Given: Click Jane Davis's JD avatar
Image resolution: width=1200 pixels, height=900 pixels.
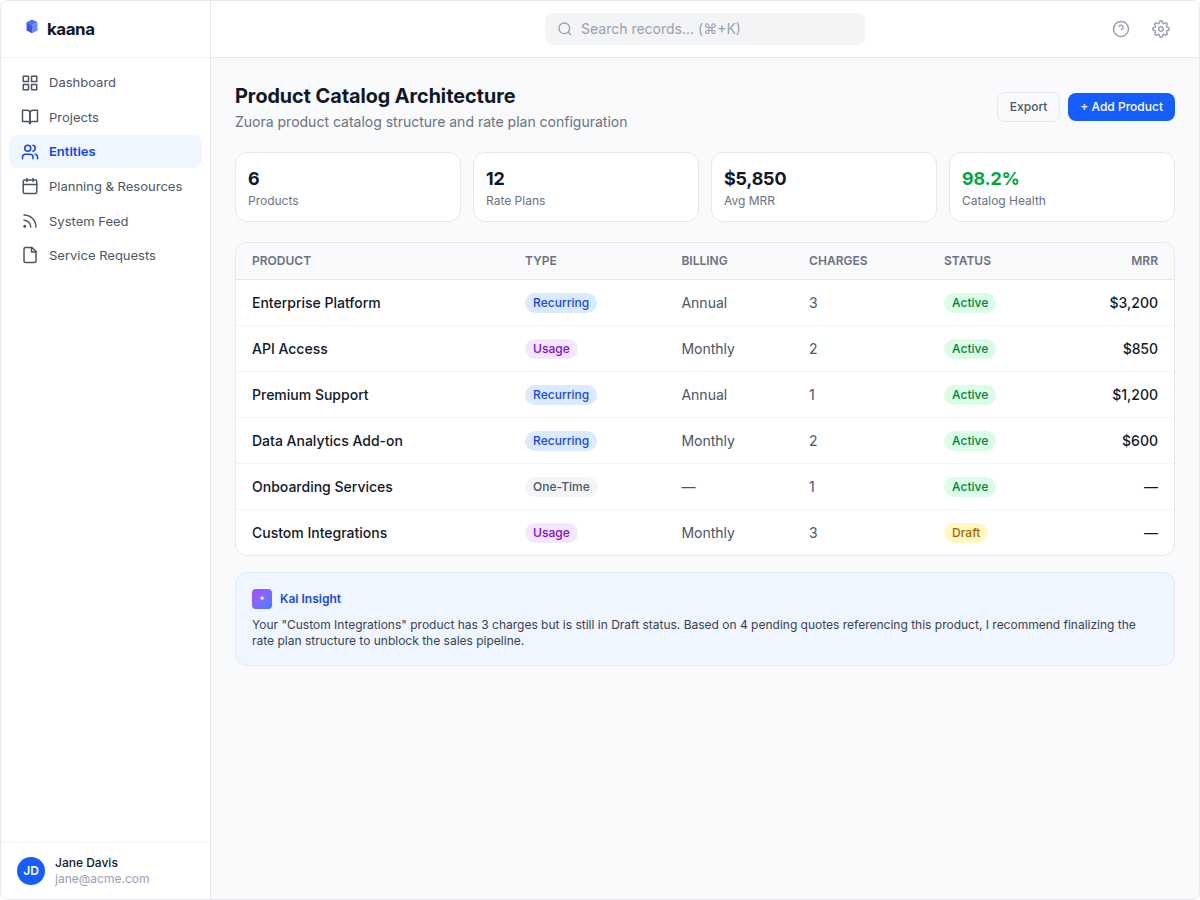Looking at the screenshot, I should [x=31, y=871].
